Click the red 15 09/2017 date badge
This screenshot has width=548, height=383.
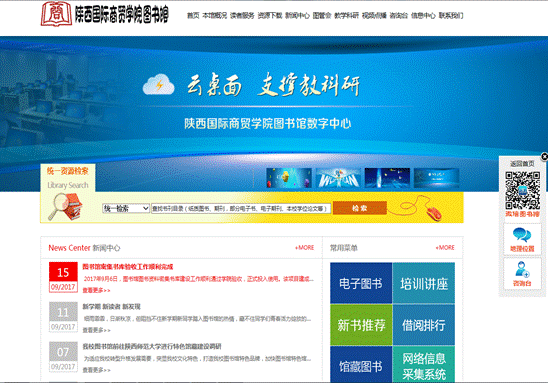pyautogui.click(x=63, y=277)
